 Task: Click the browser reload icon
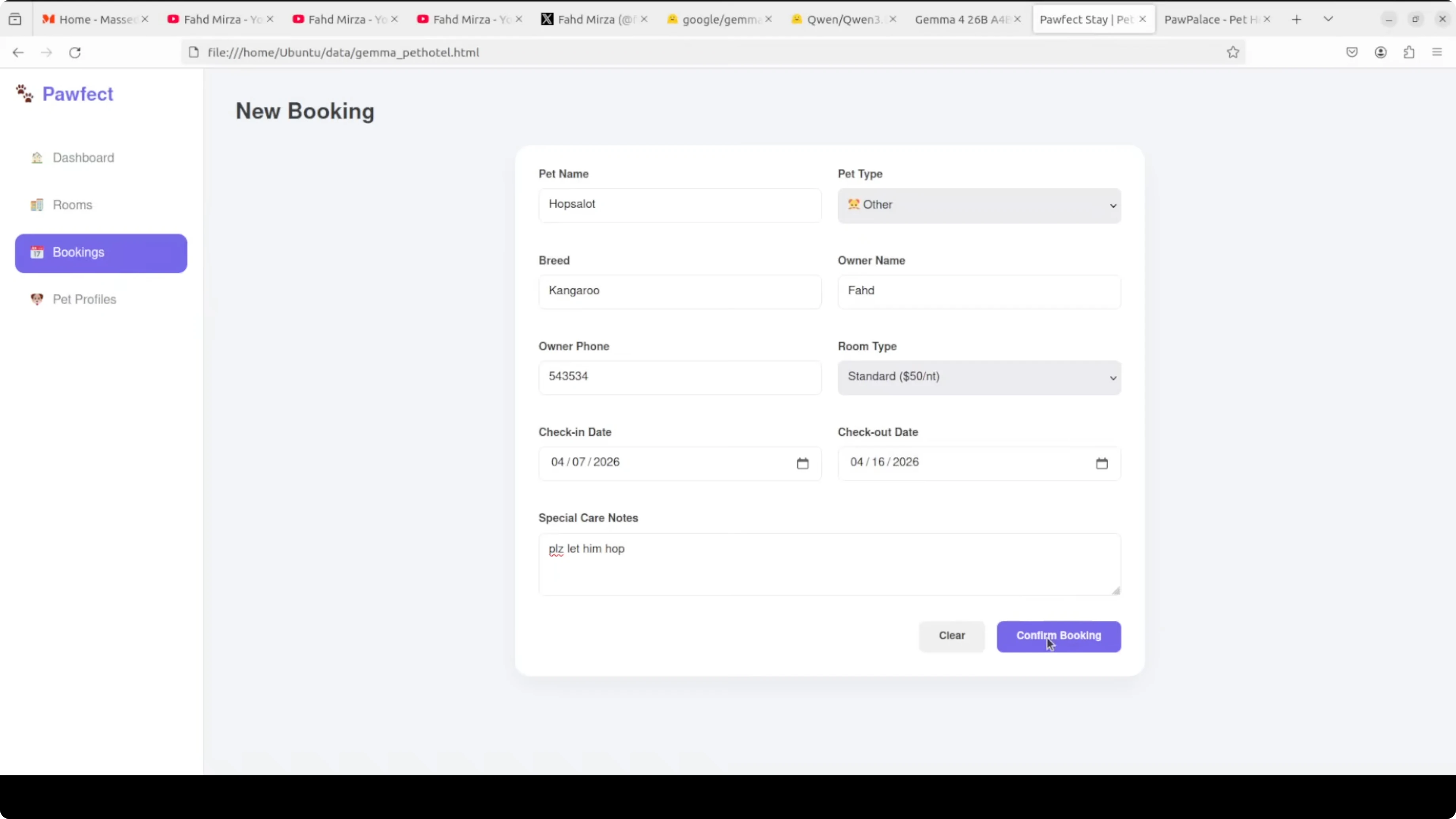(x=75, y=53)
